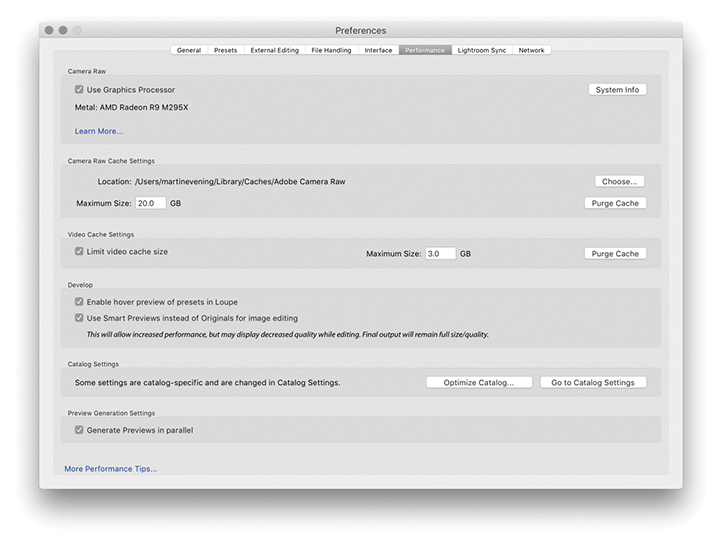Open the Presets tab
The image size is (722, 545).
click(x=225, y=50)
